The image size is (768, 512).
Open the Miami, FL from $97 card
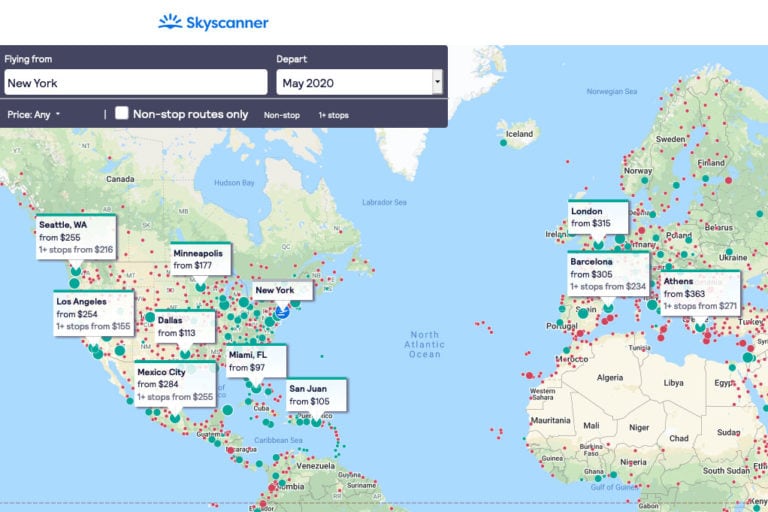pyautogui.click(x=256, y=361)
